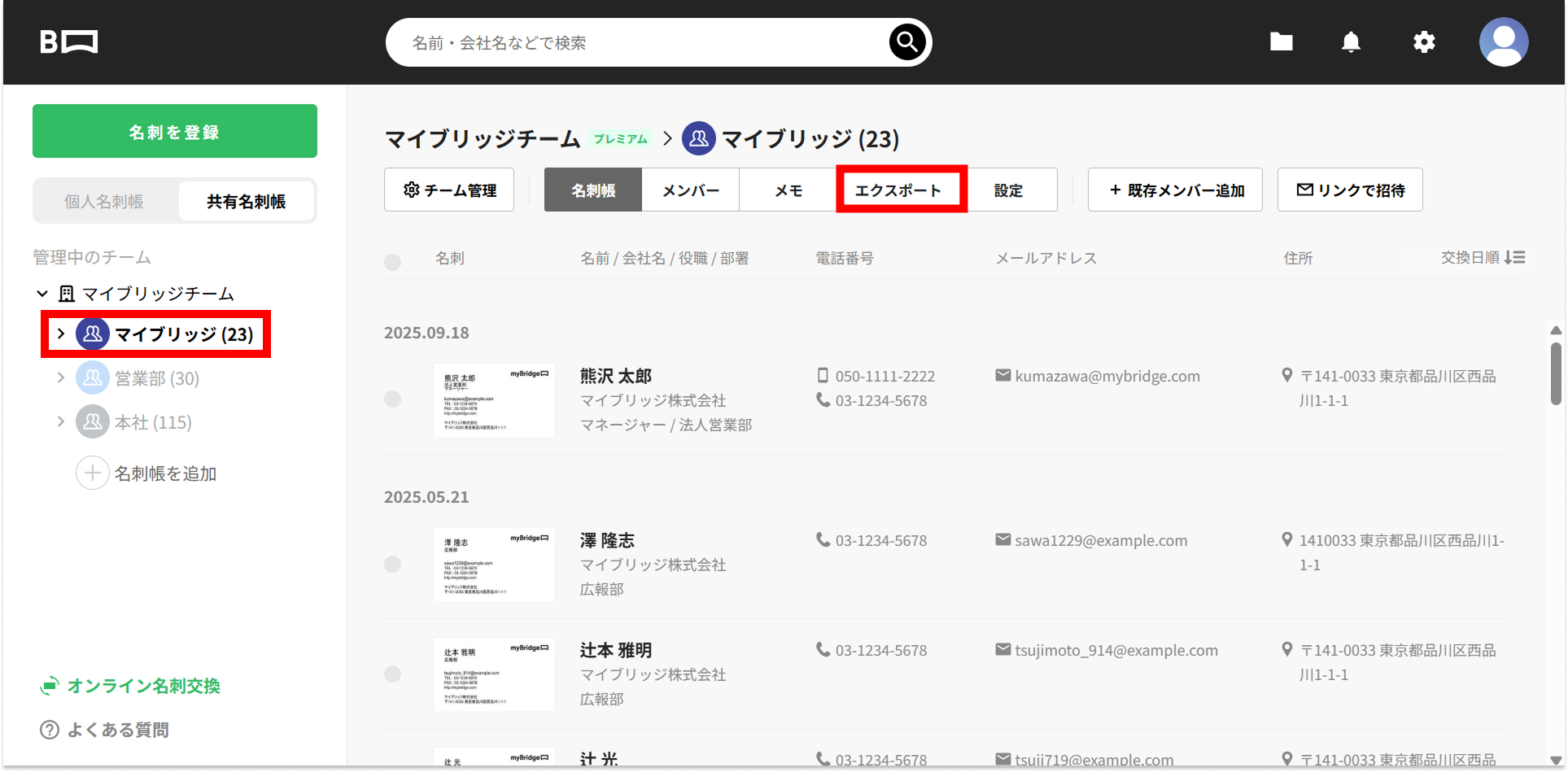Expand the 本社 (115) group
The height and width of the screenshot is (772, 1568).
[60, 421]
